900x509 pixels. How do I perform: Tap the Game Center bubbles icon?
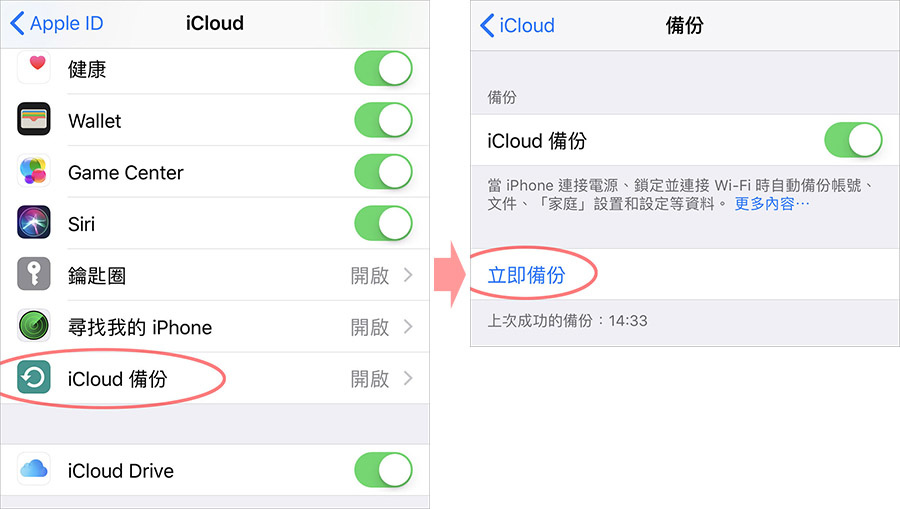pos(34,170)
